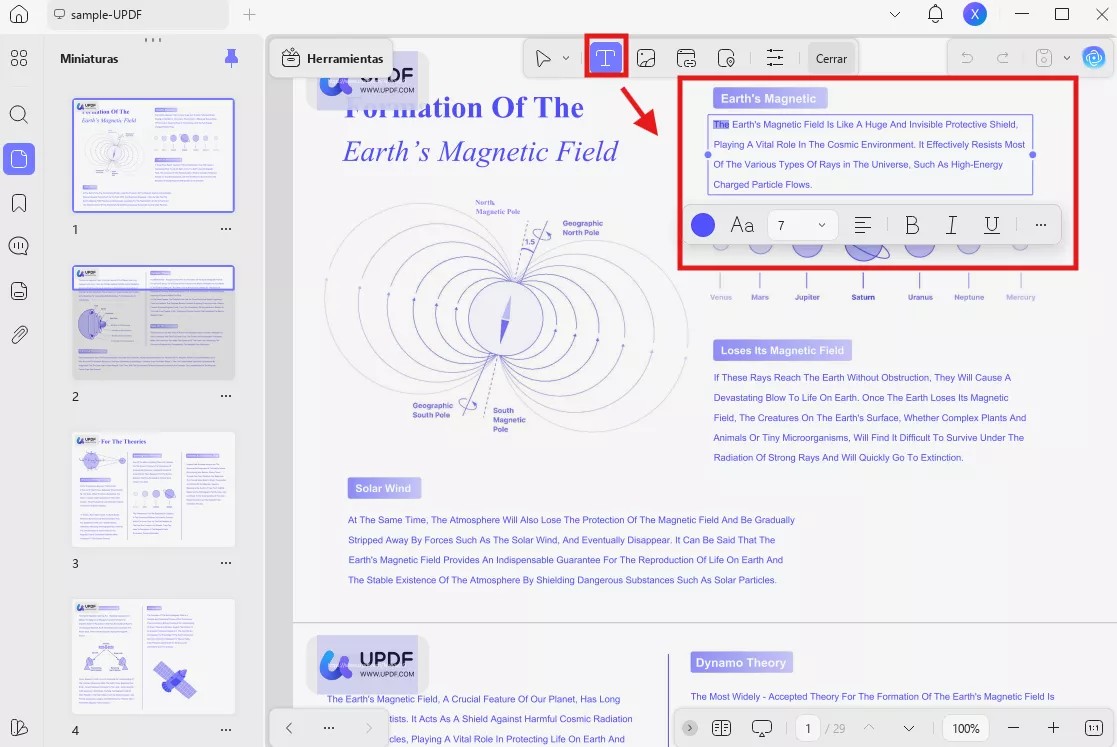Open the attachments paperclip panel
1117x747 pixels.
[19, 334]
